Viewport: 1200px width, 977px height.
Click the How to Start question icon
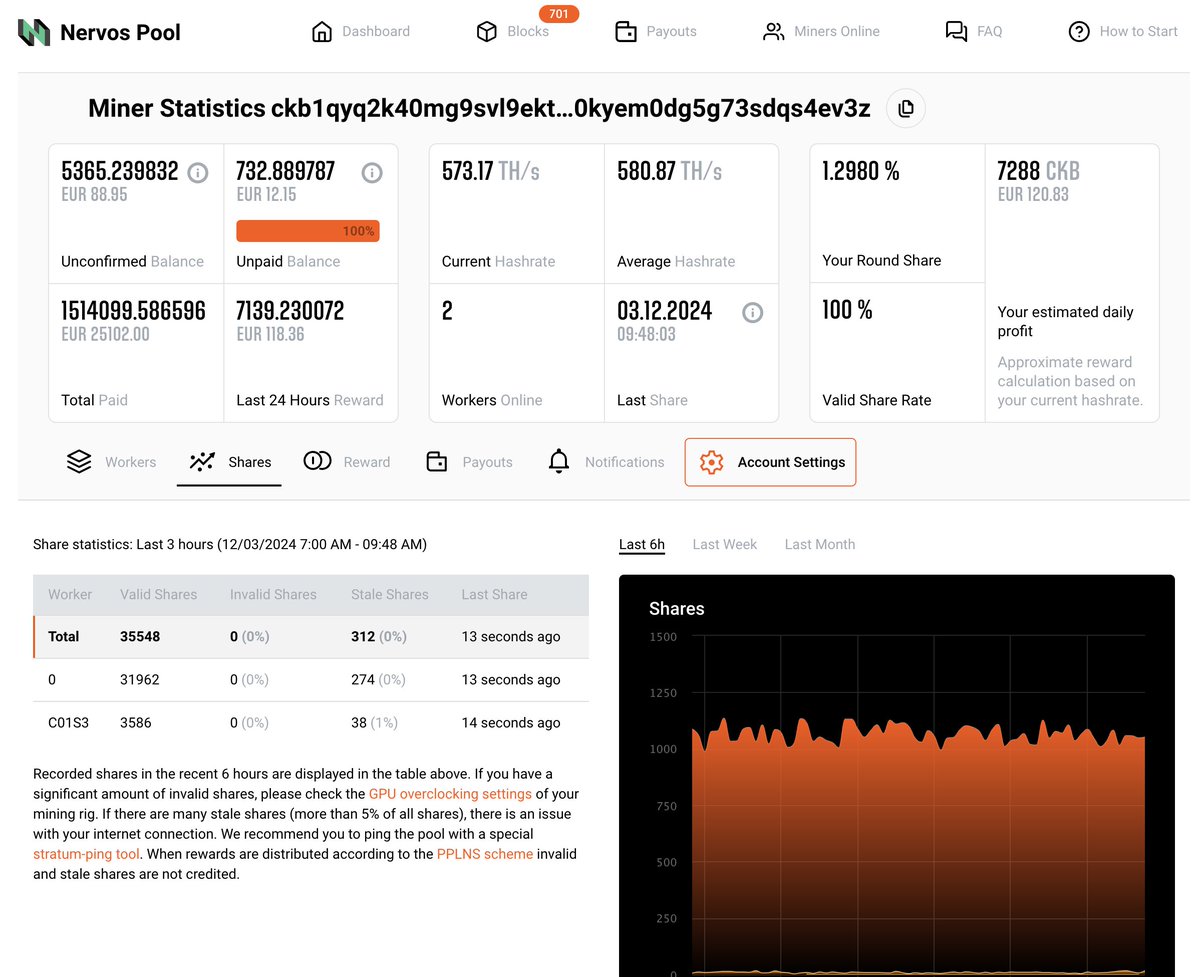1079,32
